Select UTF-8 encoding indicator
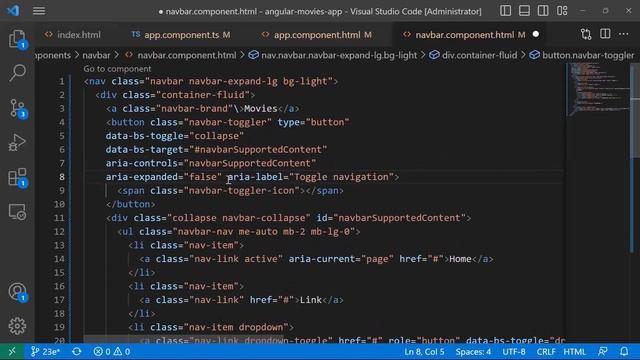 514,351
